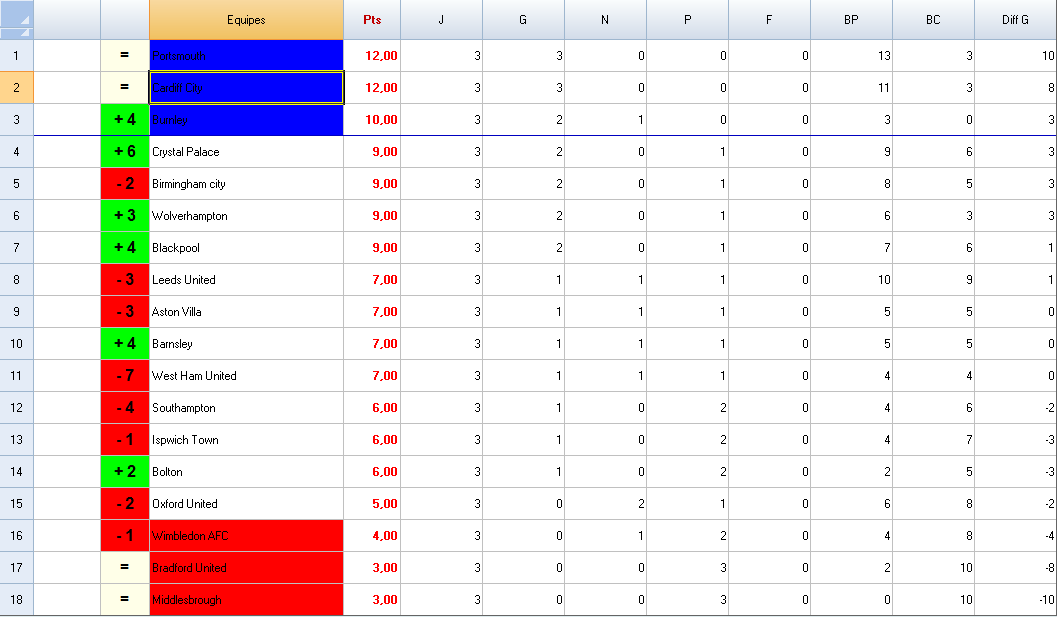Click the J column header
This screenshot has width=1057, height=617.
click(442, 20)
